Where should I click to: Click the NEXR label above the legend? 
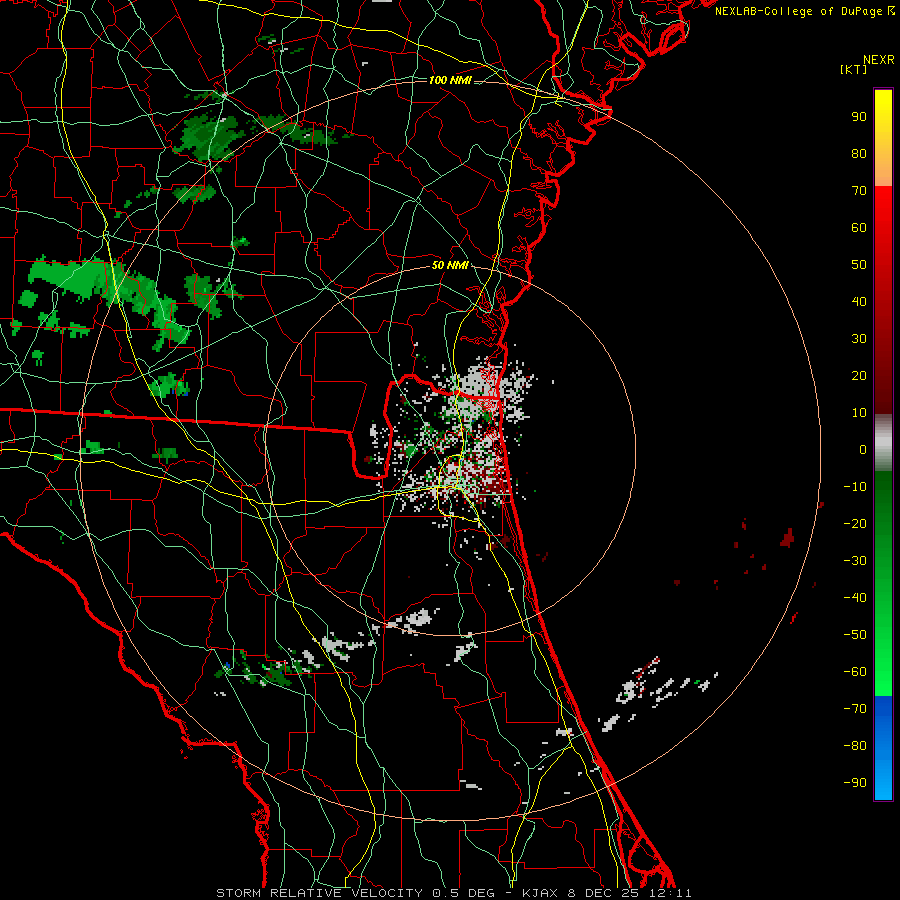(879, 60)
